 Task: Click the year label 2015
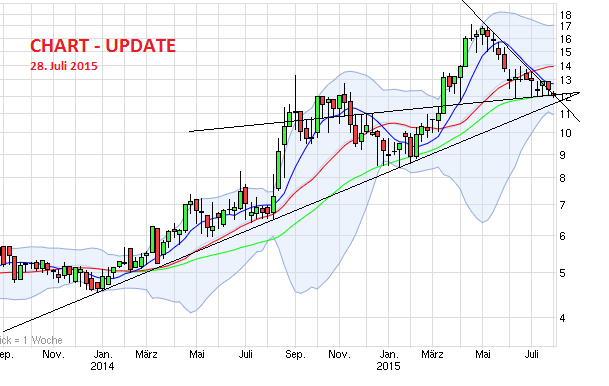coord(388,366)
